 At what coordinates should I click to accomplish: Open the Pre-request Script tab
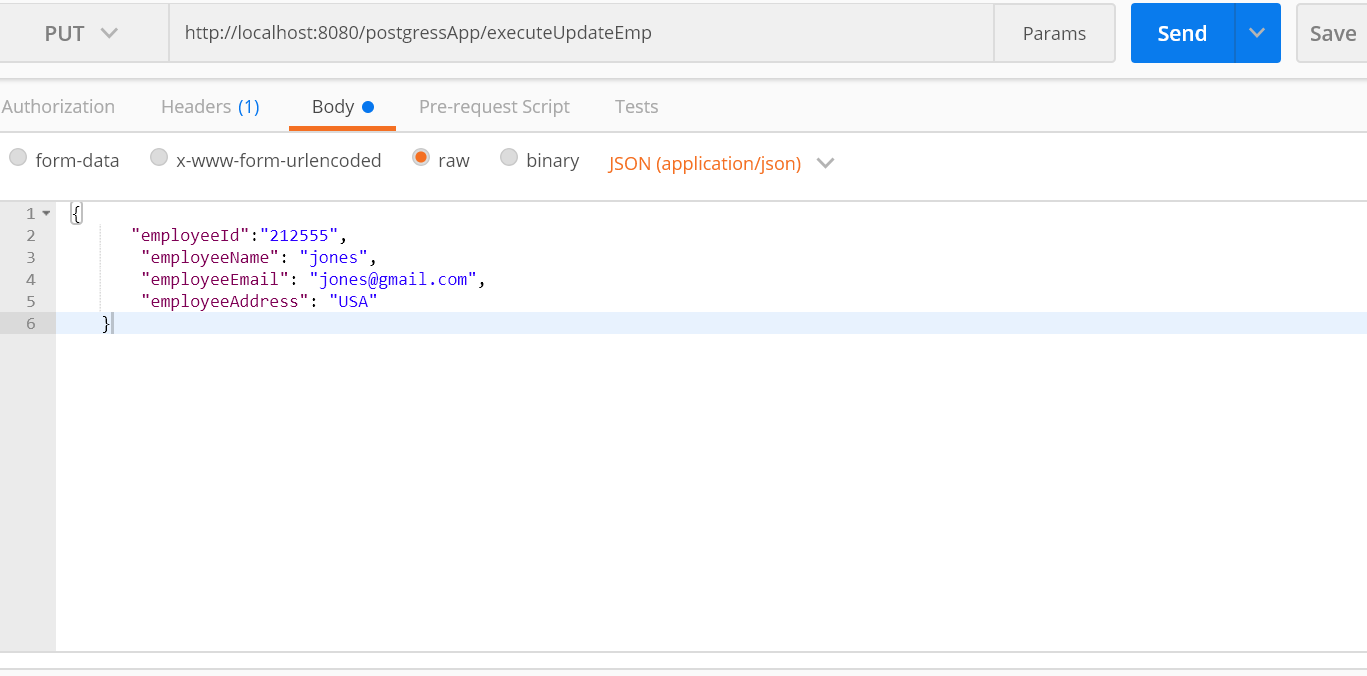click(494, 106)
